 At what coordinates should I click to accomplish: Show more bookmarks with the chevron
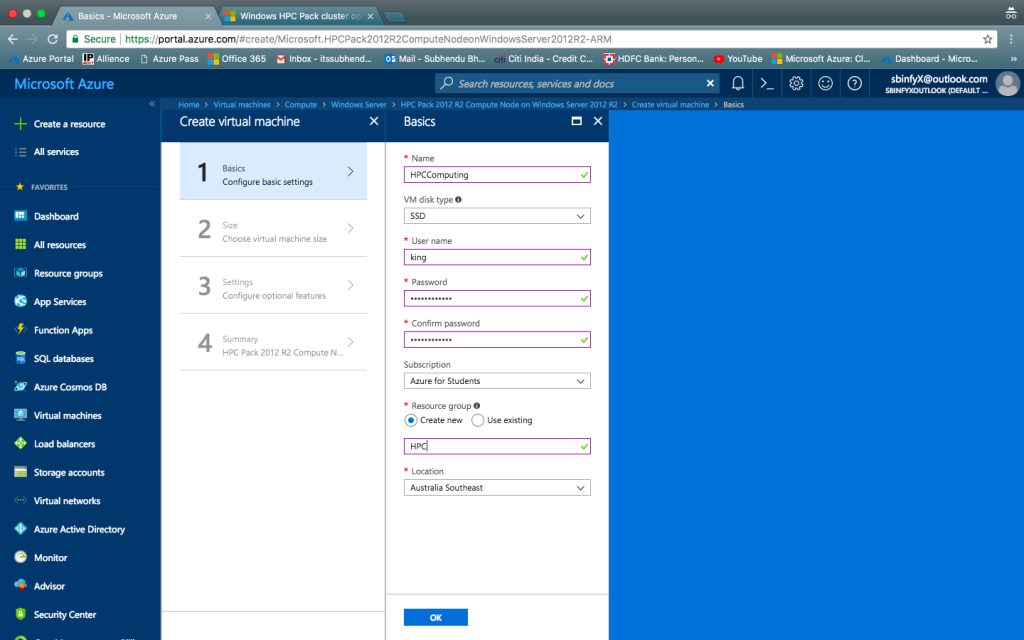pyautogui.click(x=1014, y=59)
